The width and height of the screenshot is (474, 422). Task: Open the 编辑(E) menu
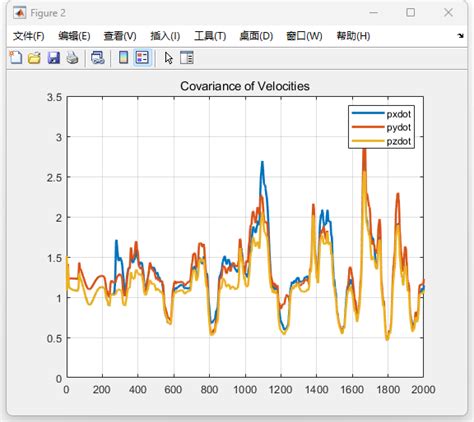point(74,36)
